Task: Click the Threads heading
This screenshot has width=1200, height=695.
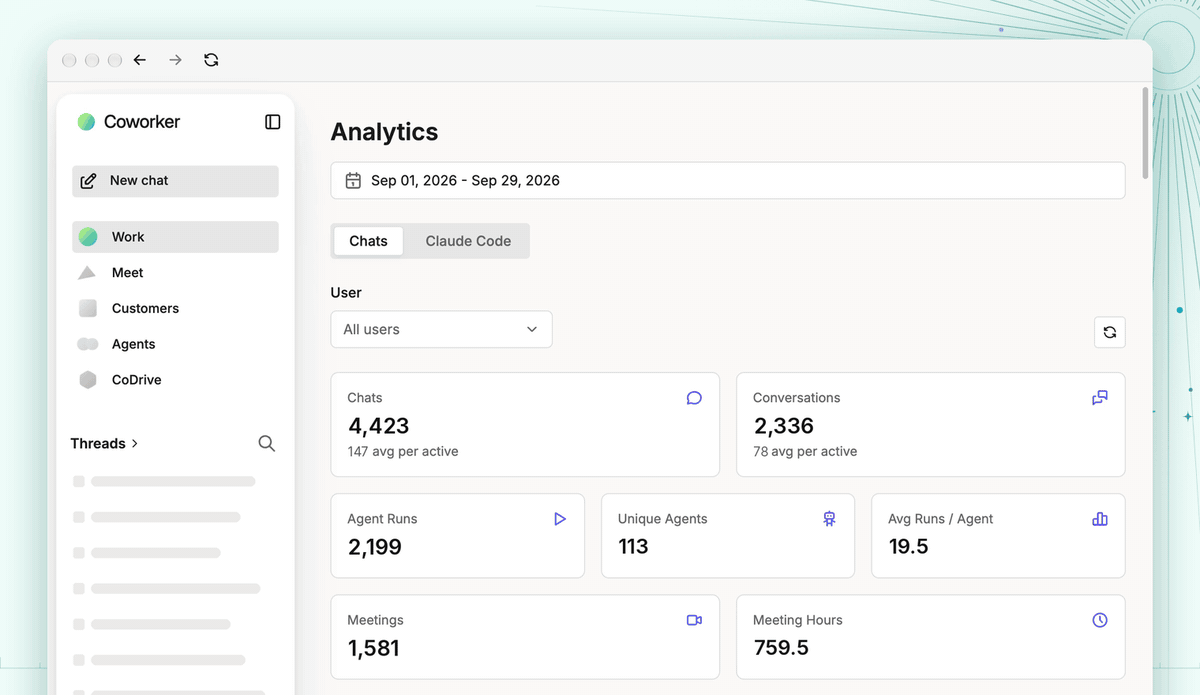Action: pyautogui.click(x=98, y=443)
